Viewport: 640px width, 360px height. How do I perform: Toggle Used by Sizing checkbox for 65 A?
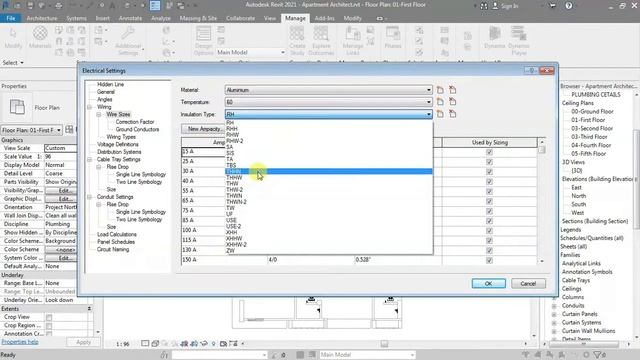(489, 201)
